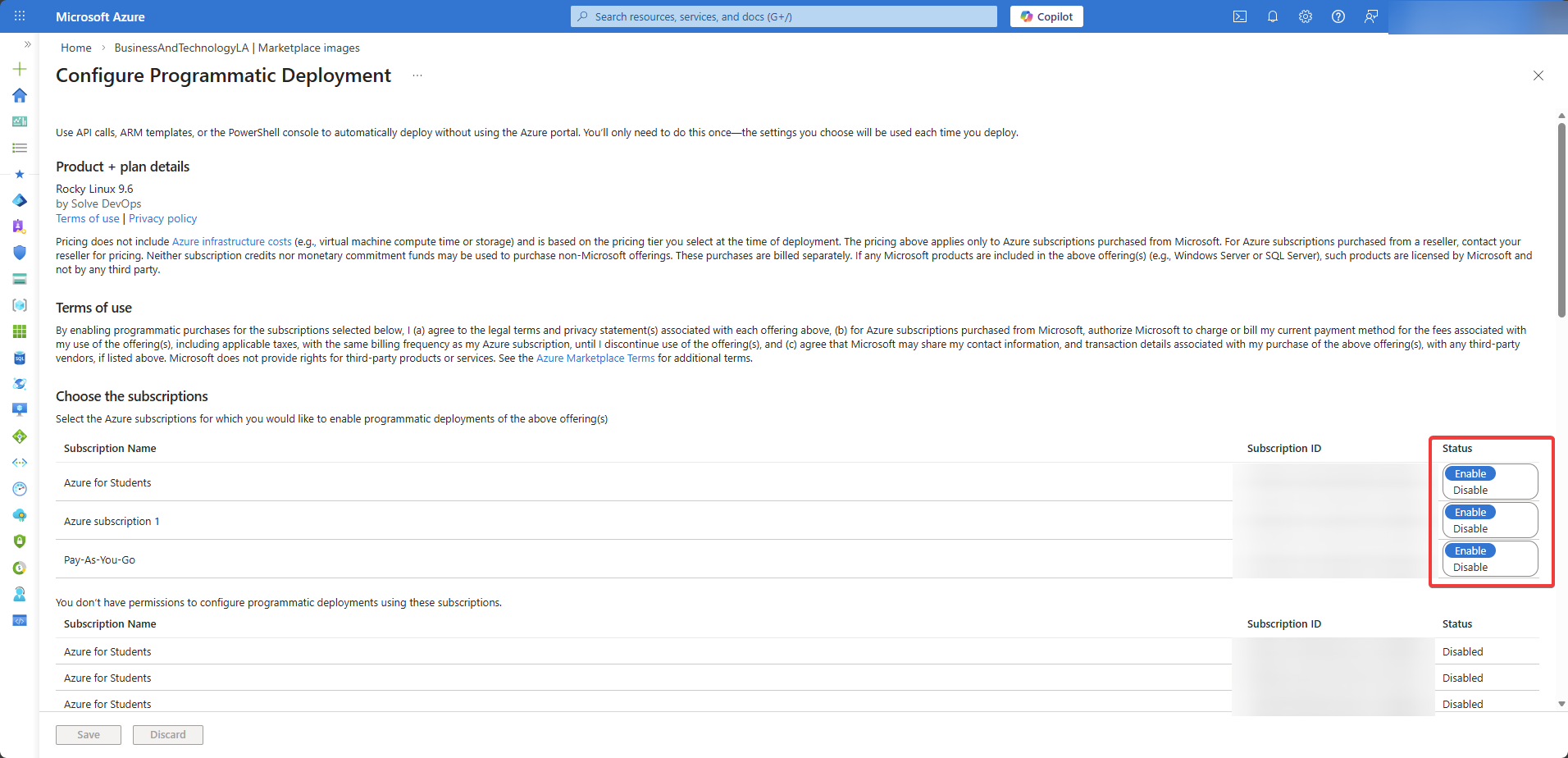The image size is (1568, 758).
Task: Focus the Search resources, services, and docs box
Action: pyautogui.click(x=784, y=16)
